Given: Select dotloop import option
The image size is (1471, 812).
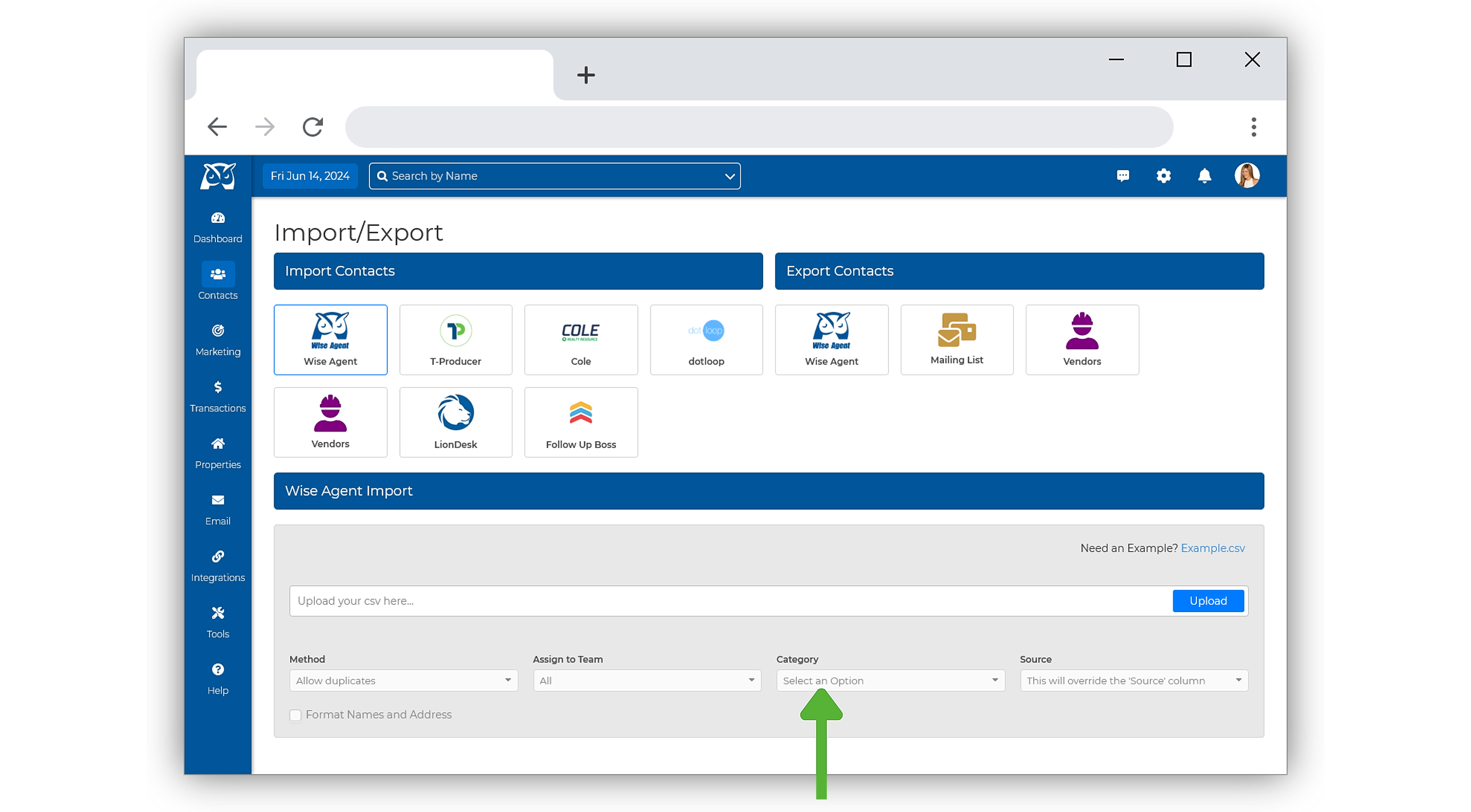Looking at the screenshot, I should coord(706,340).
